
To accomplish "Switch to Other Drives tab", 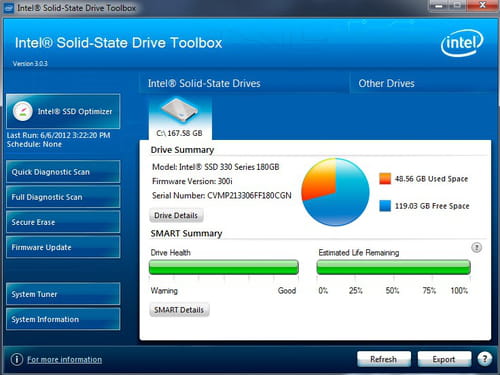I will [x=387, y=83].
